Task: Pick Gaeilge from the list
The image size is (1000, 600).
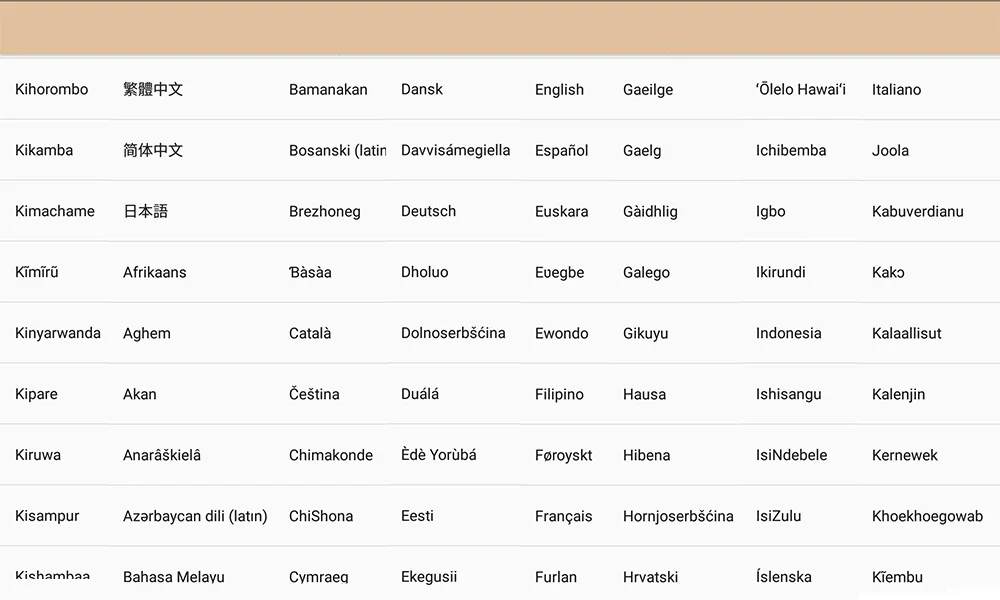Action: (x=648, y=90)
